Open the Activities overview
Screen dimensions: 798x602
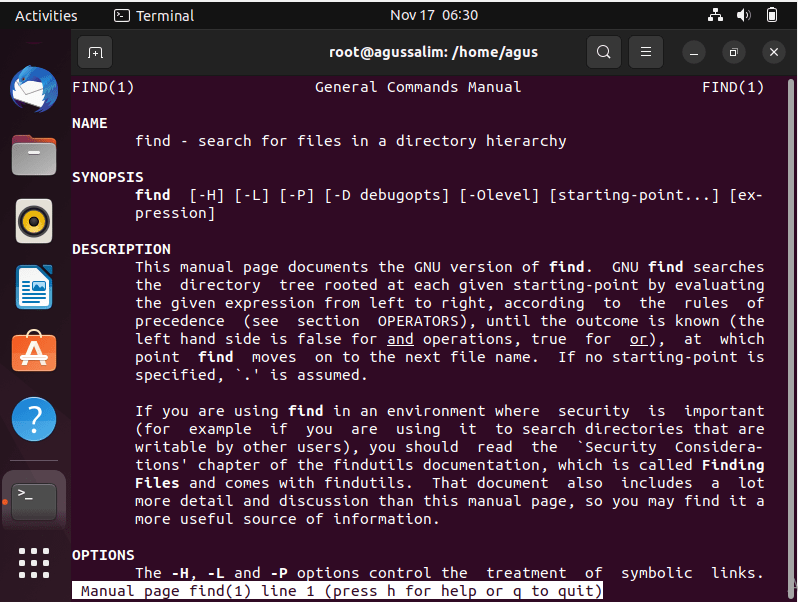(x=46, y=16)
